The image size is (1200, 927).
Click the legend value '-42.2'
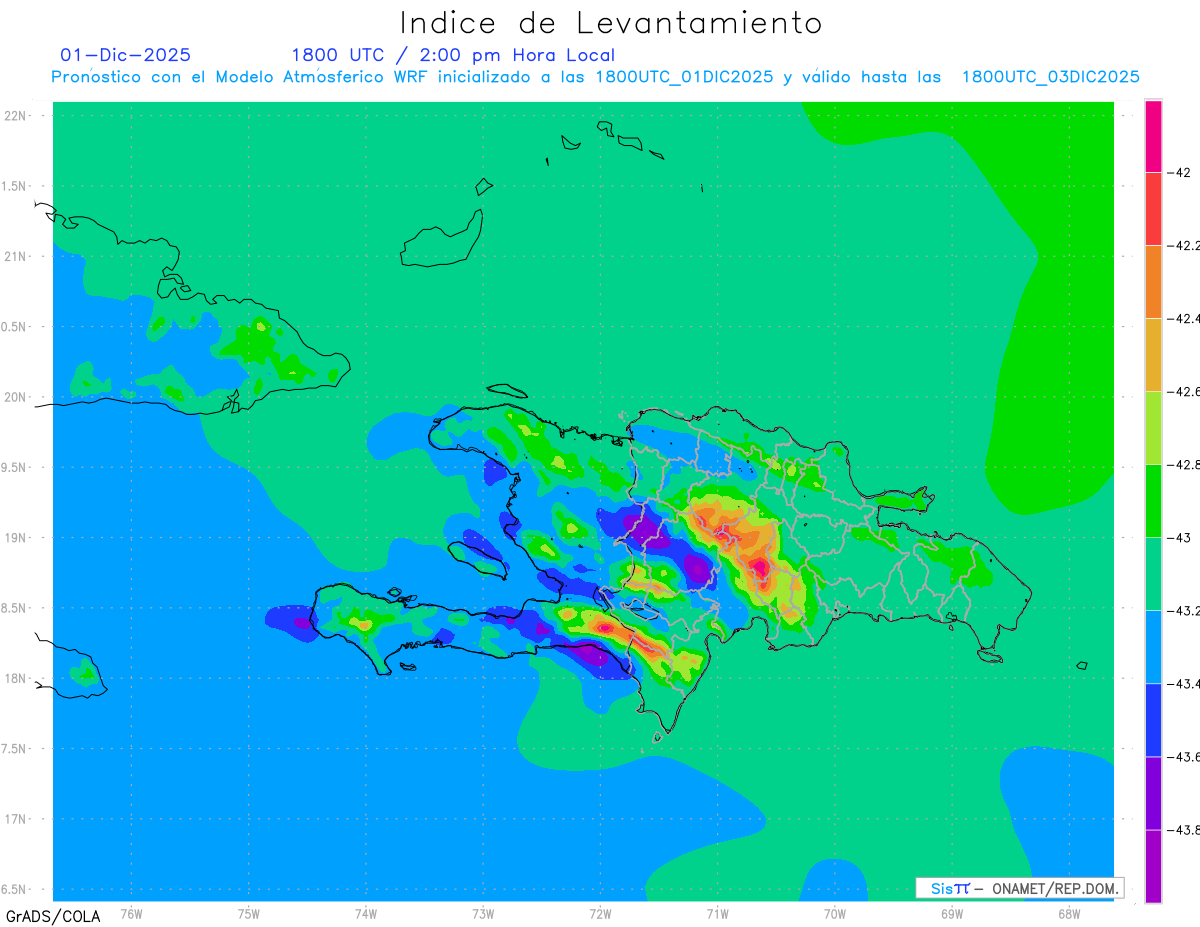[1184, 246]
